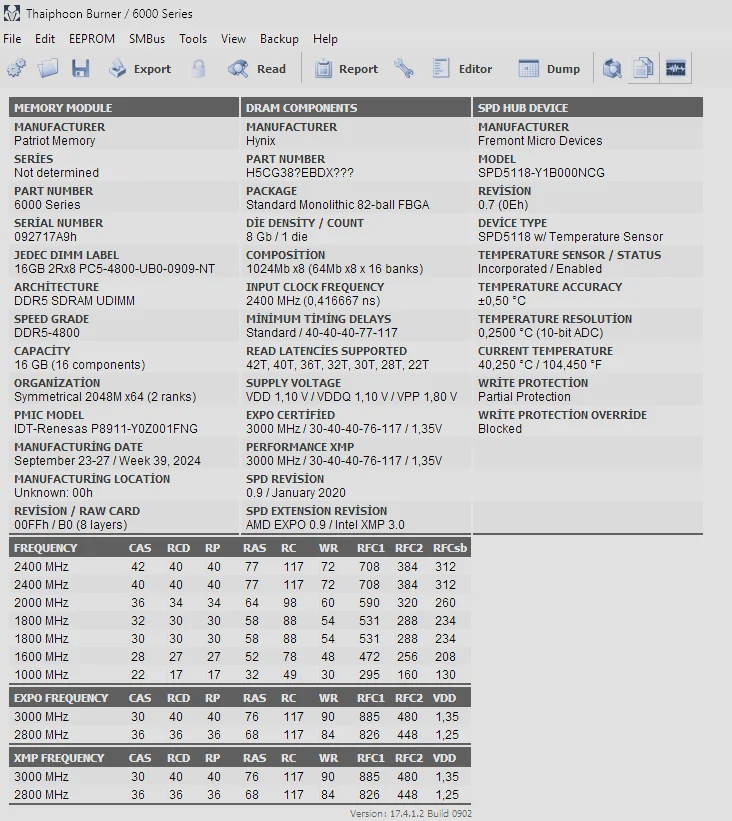Select the 1000 MHz timing row

point(240,674)
